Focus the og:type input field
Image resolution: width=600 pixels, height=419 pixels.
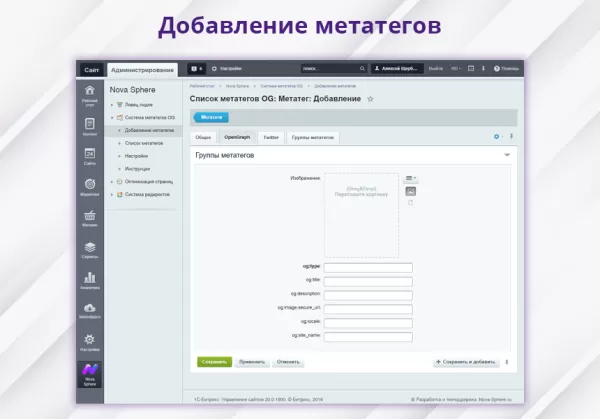368,268
